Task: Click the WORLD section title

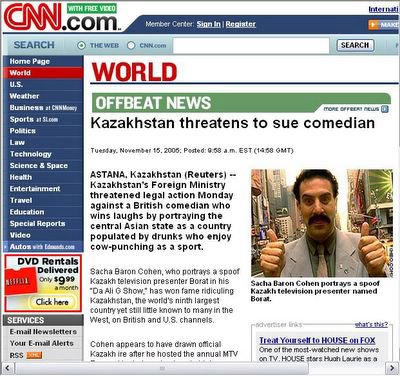Action: point(134,72)
